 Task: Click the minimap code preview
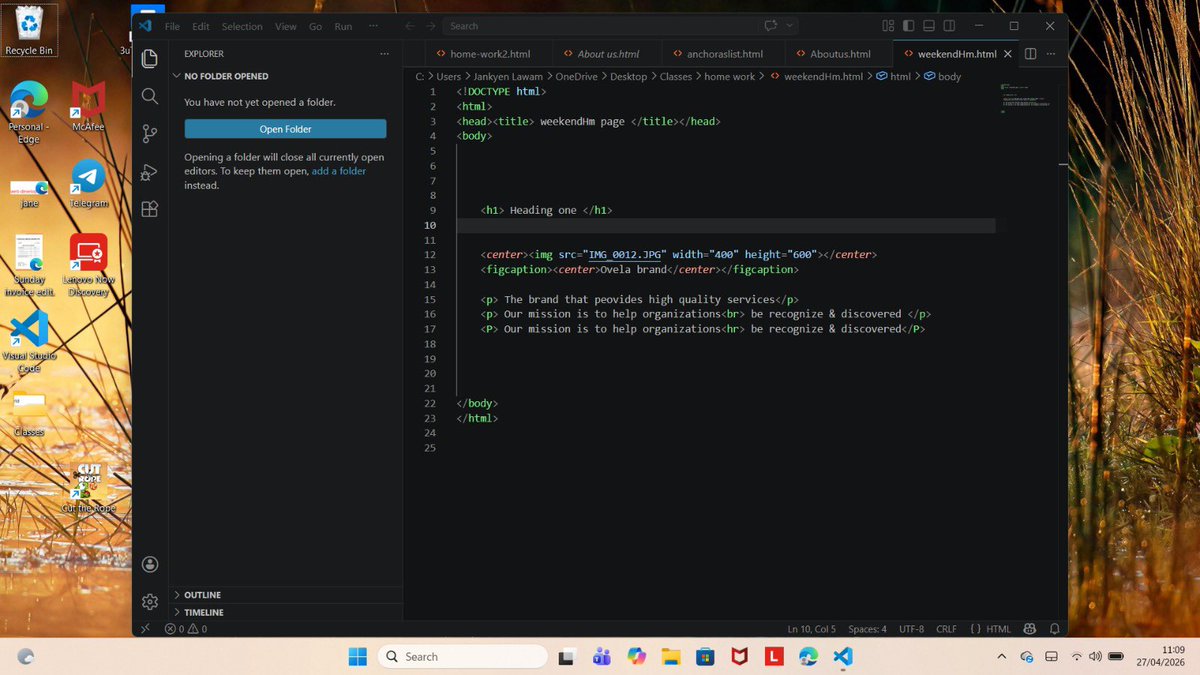click(1027, 100)
